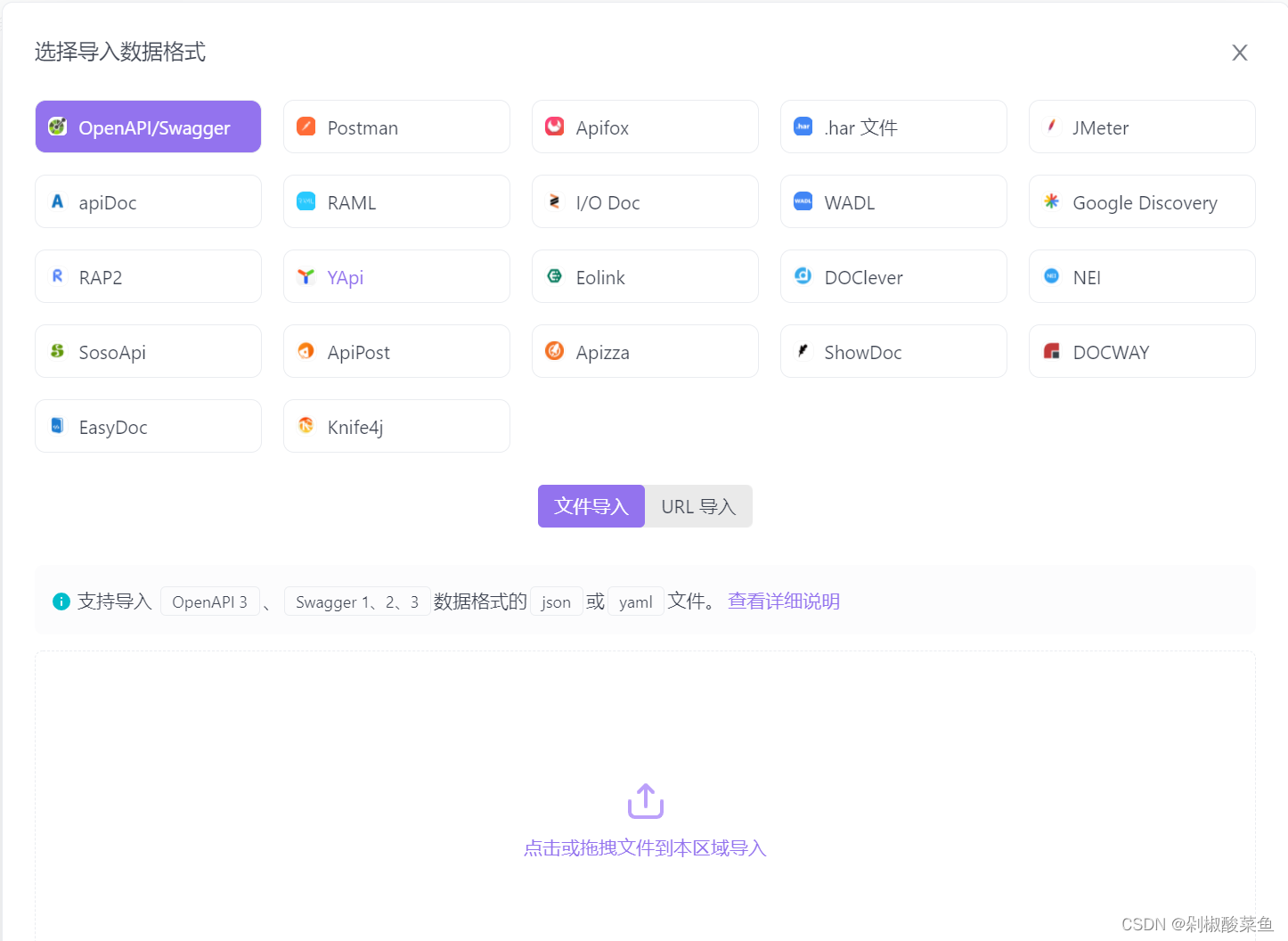The width and height of the screenshot is (1288, 941).
Task: Click the upload arrow icon
Action: click(x=646, y=801)
